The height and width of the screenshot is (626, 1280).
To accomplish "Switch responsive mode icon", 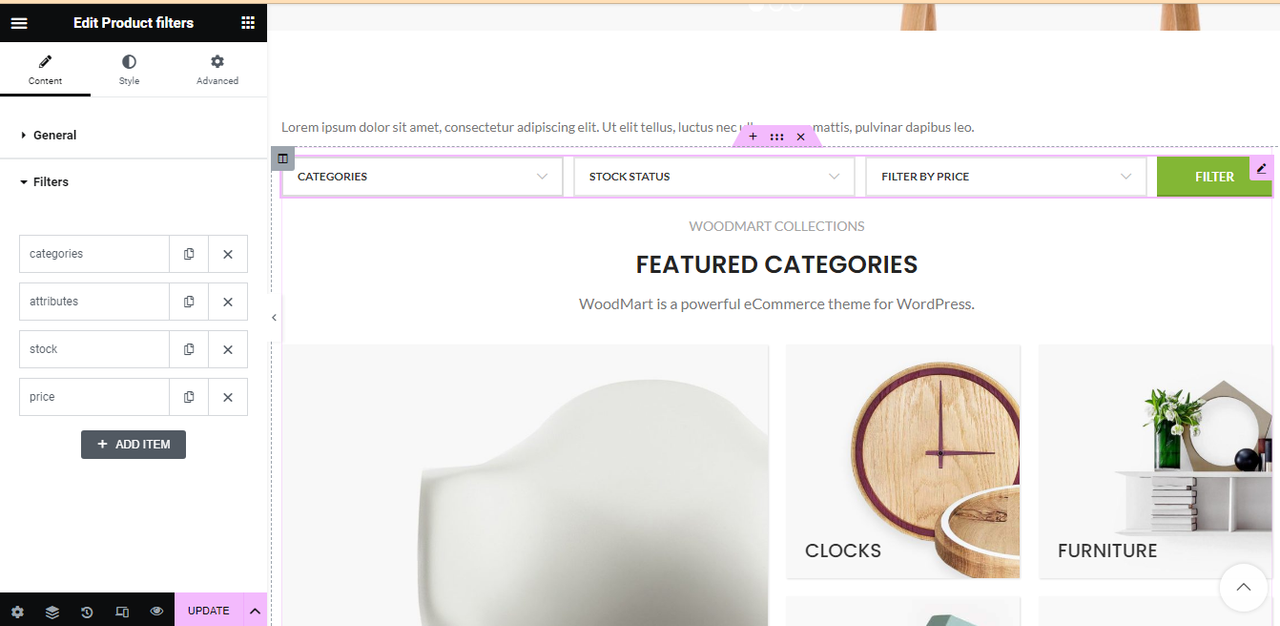I will point(122,612).
